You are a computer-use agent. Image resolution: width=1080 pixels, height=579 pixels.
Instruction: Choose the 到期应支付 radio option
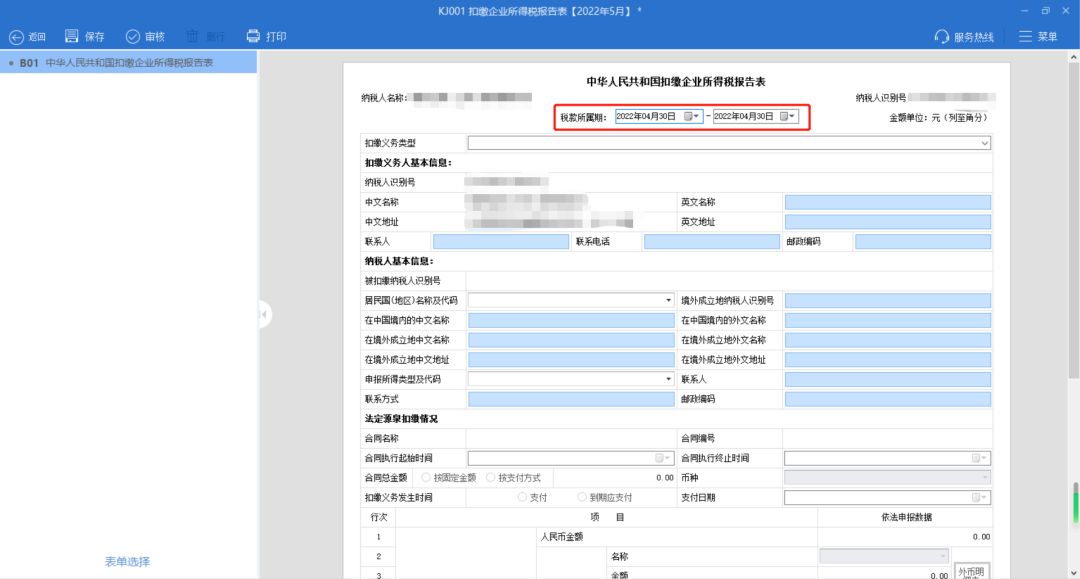(x=581, y=497)
